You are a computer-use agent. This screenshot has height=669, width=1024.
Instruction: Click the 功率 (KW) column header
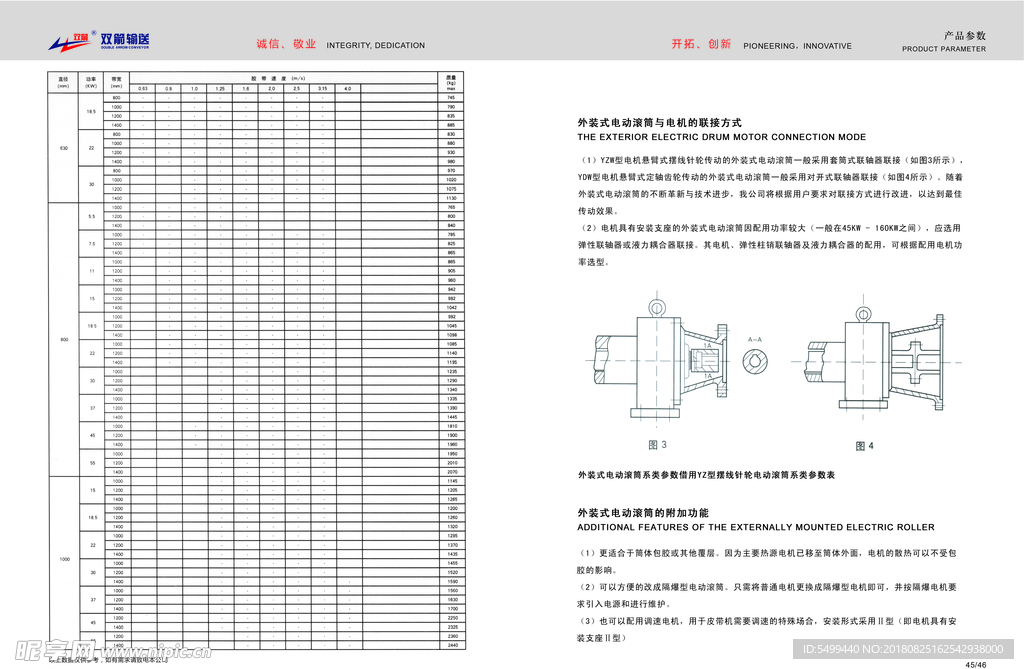coord(91,82)
